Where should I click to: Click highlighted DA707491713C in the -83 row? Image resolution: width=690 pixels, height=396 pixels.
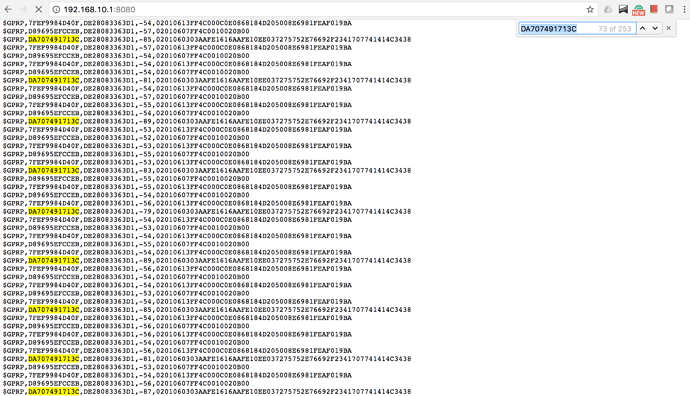point(54,170)
